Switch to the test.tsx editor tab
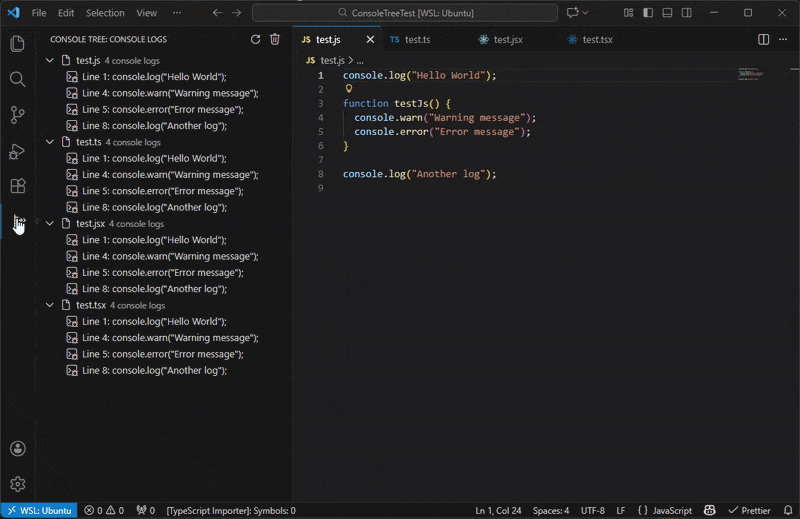Image resolution: width=800 pixels, height=519 pixels. pyautogui.click(x=597, y=40)
